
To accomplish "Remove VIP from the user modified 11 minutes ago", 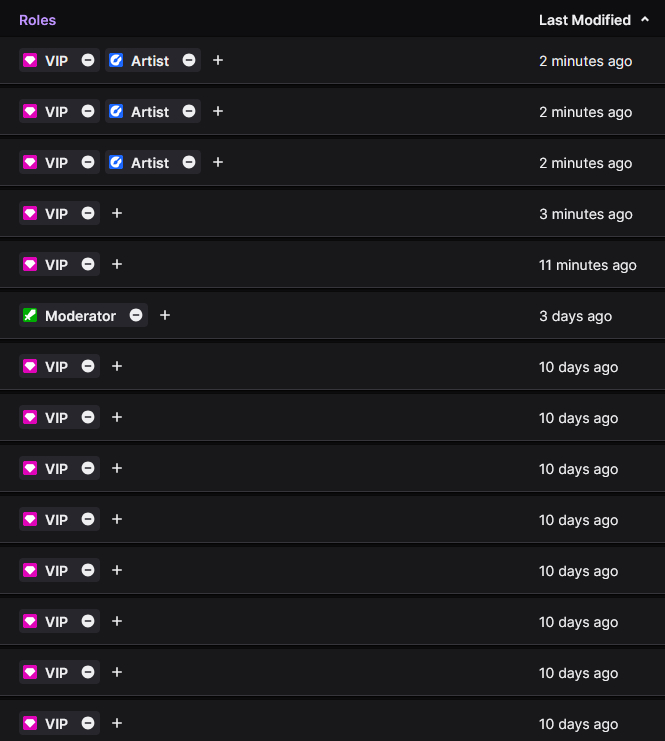I will click(88, 264).
